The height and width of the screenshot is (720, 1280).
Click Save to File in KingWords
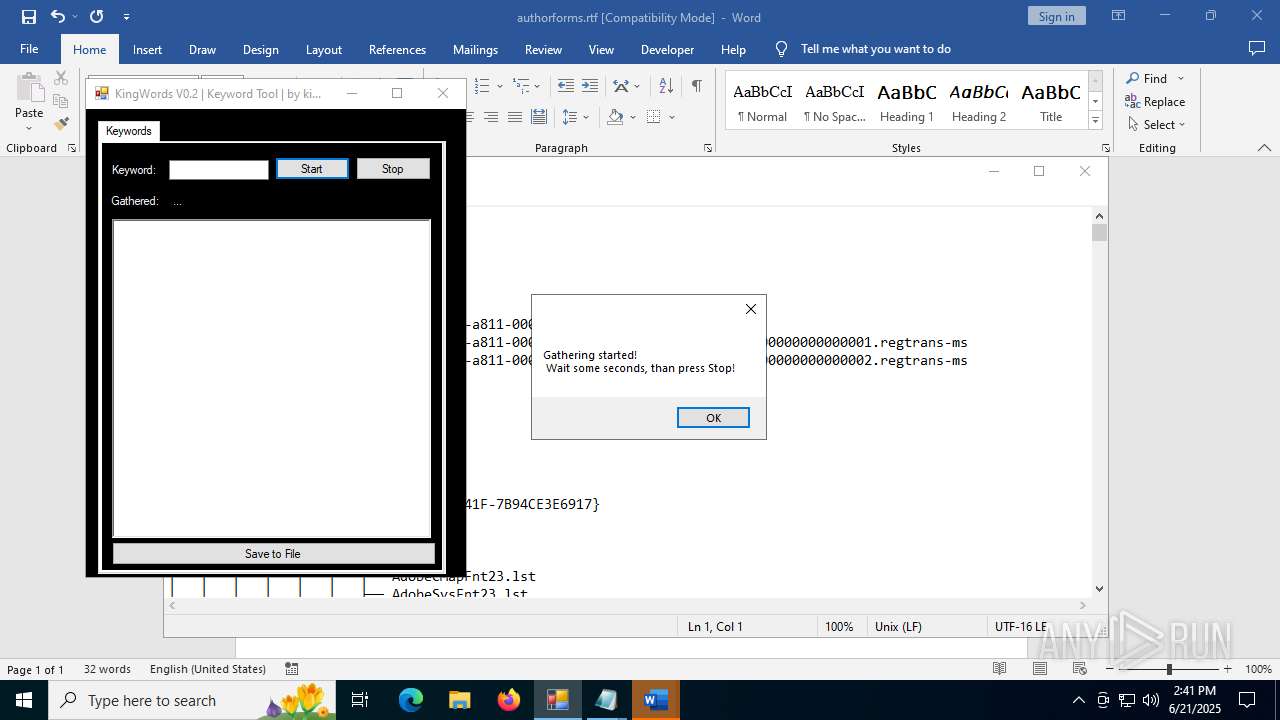click(x=273, y=553)
